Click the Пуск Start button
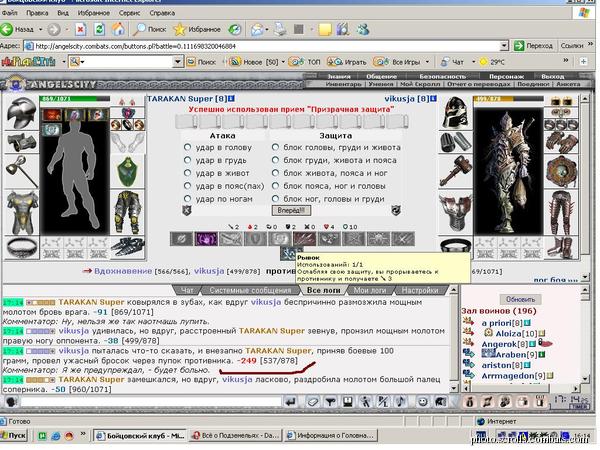This screenshot has height=450, width=600. coord(13,435)
